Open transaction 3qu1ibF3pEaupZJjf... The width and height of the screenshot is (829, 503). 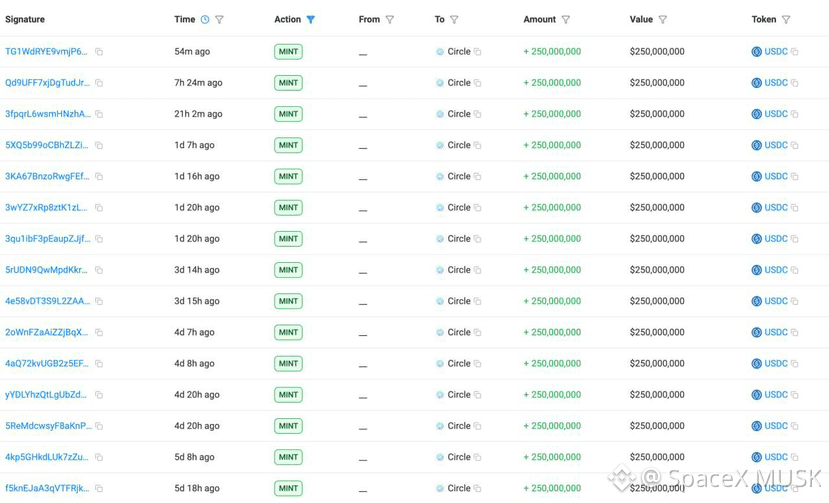(48, 239)
